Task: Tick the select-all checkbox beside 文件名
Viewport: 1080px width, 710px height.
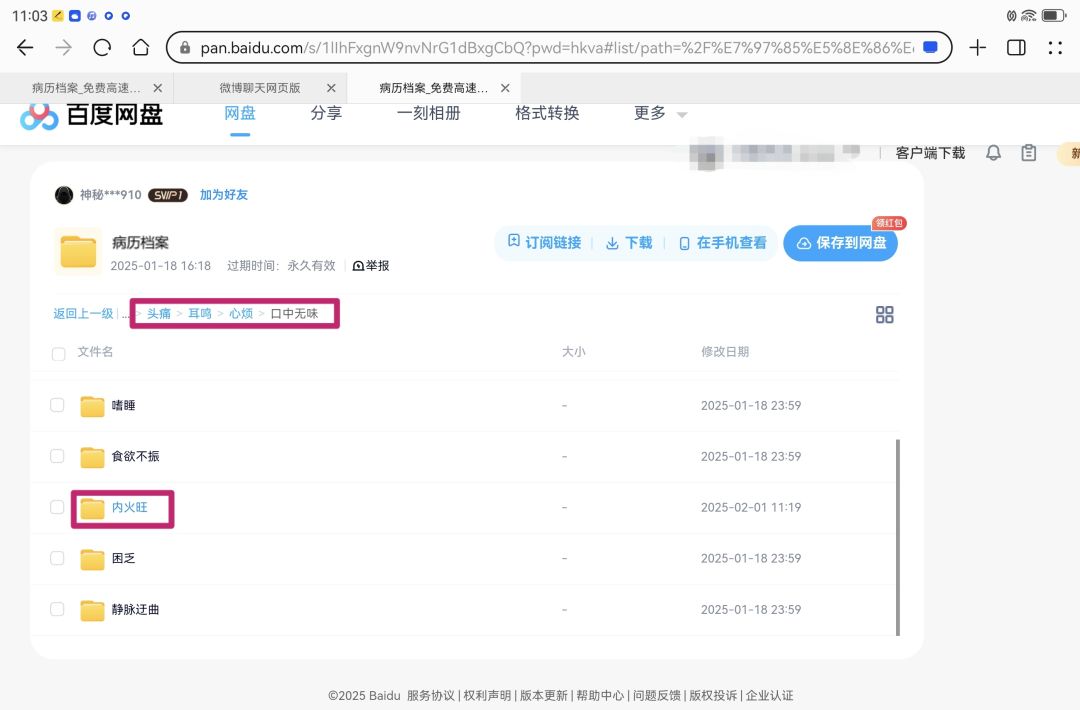Action: 59,354
